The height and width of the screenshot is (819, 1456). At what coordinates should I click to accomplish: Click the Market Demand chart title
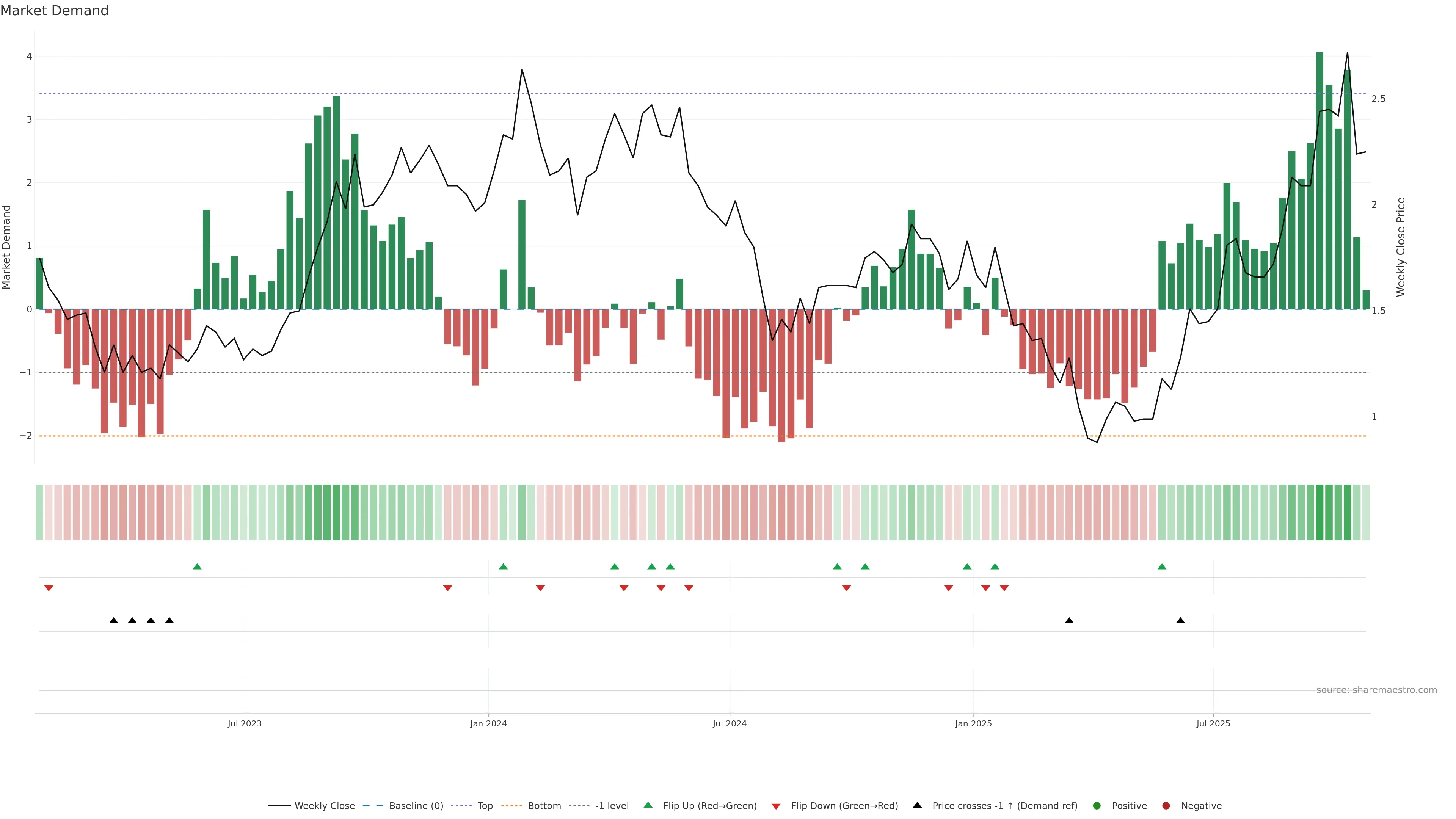point(54,11)
